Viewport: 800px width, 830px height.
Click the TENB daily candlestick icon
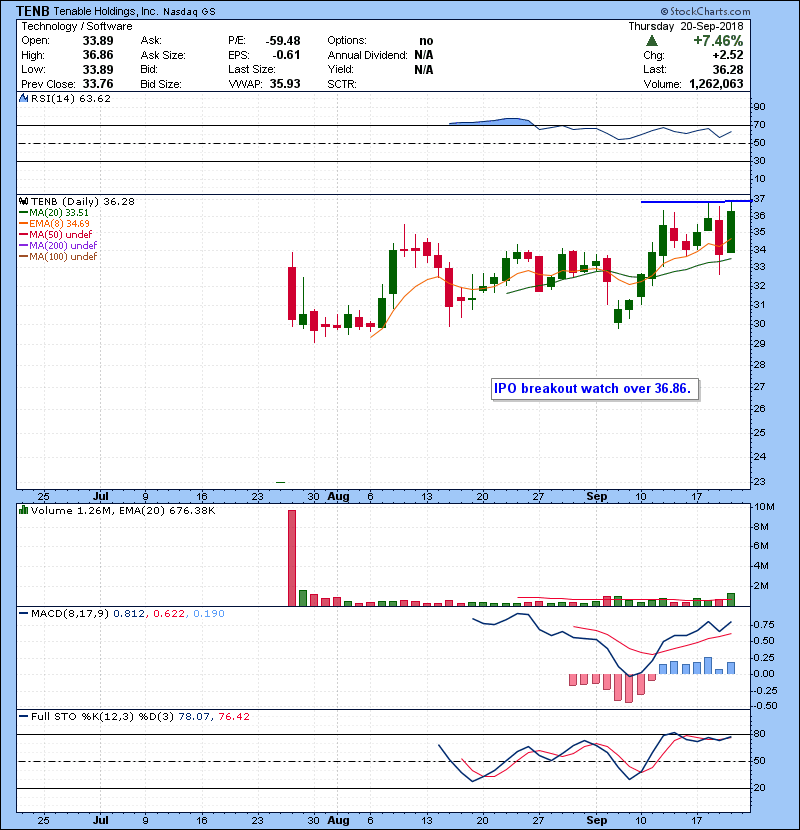pyautogui.click(x=23, y=201)
